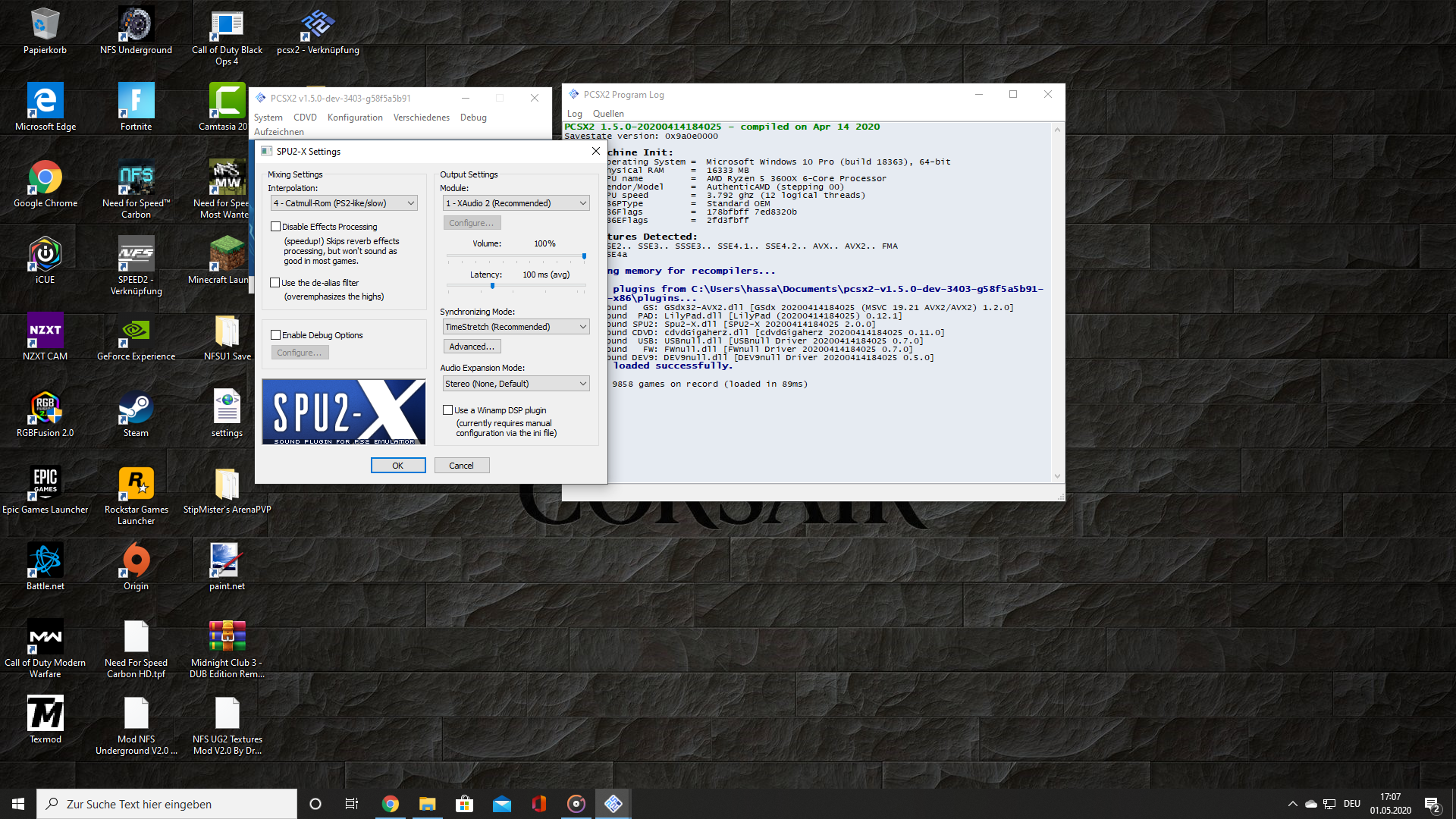Screen dimensions: 1456x819
Task: Launch Steam from the desktop
Action: [x=136, y=413]
